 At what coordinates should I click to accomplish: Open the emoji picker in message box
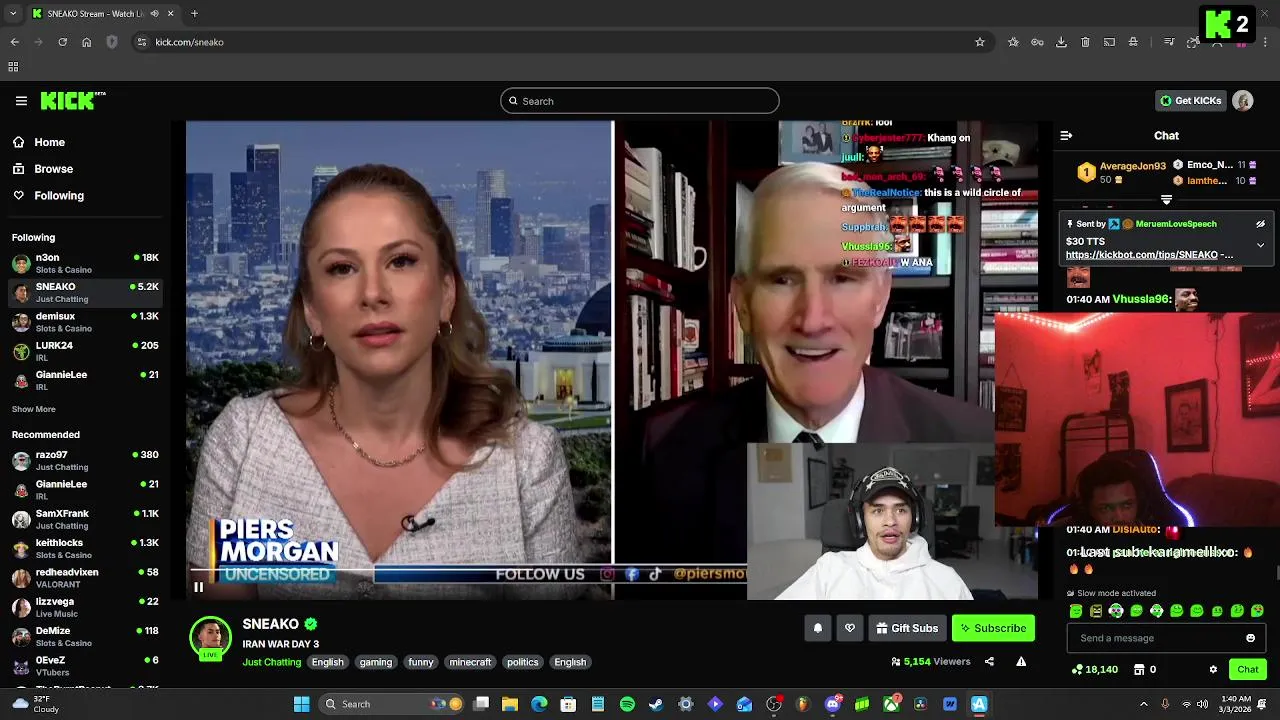pos(1250,638)
